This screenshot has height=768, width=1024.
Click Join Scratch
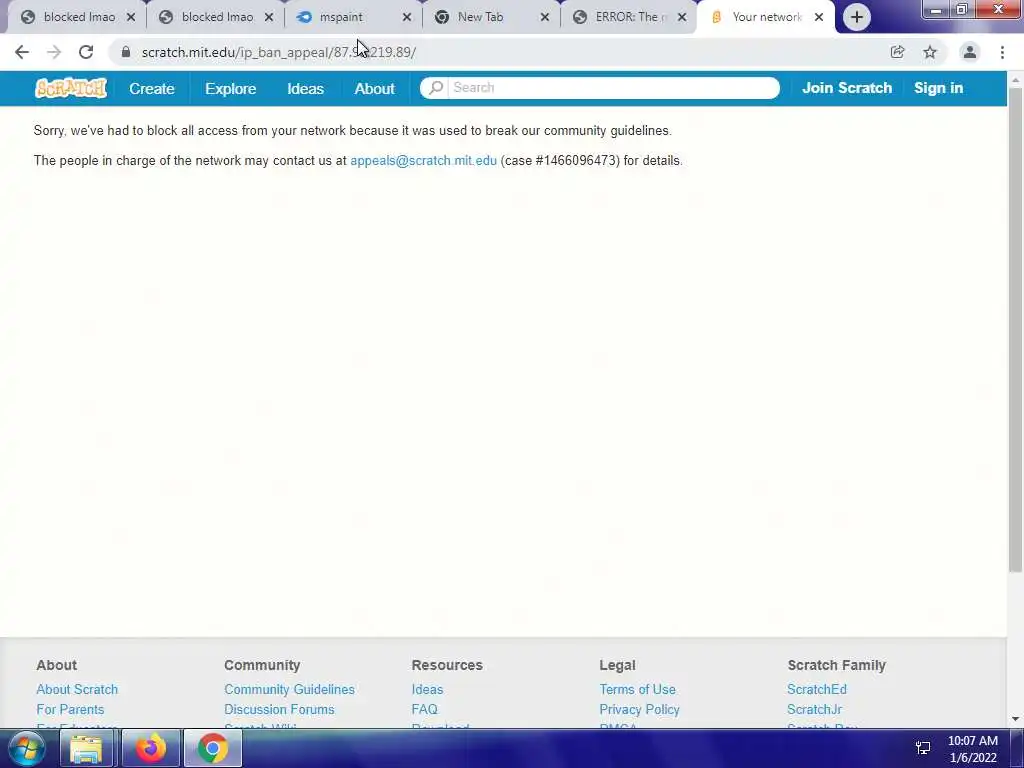[846, 88]
